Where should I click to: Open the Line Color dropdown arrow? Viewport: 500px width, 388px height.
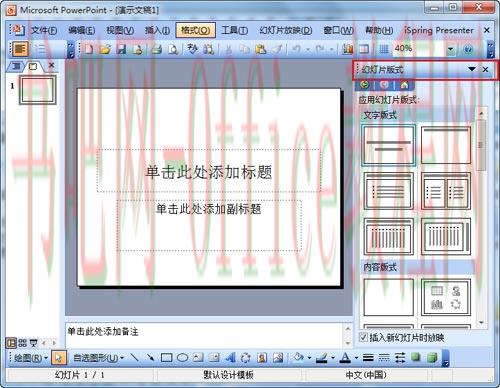click(333, 358)
